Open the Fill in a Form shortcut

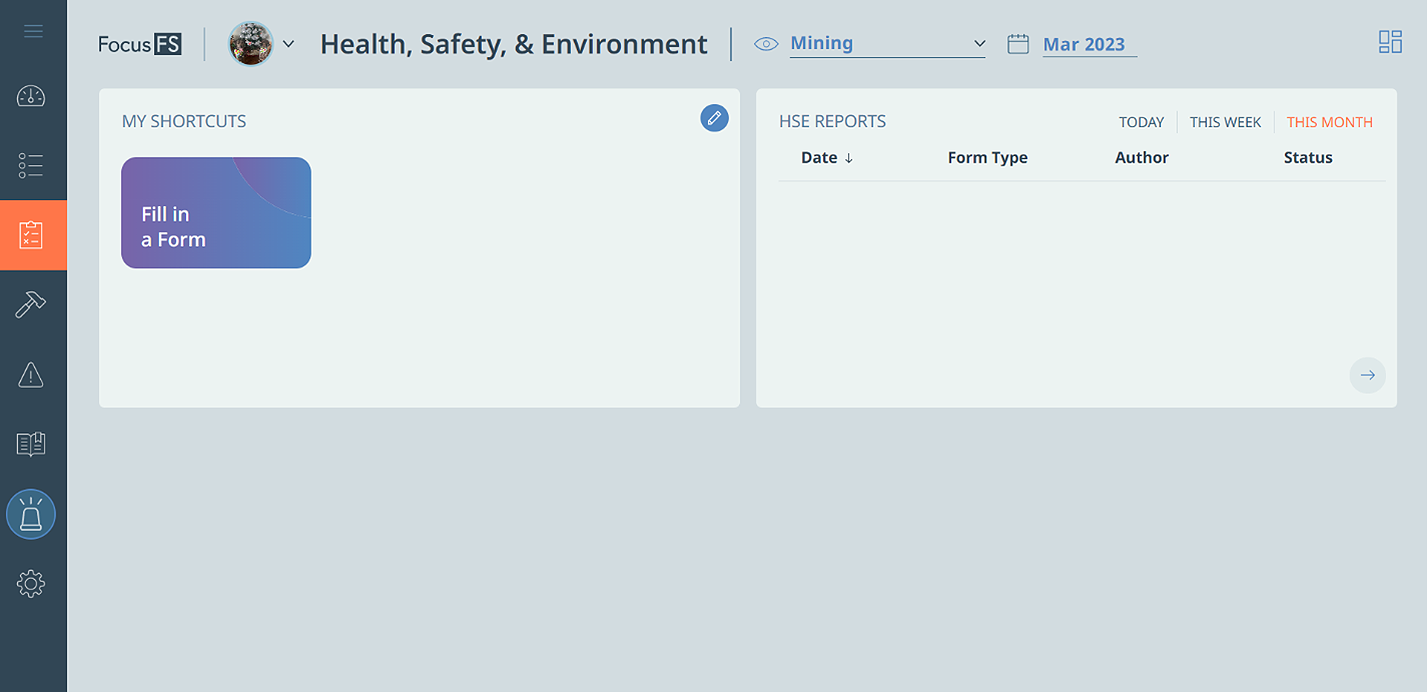click(x=216, y=213)
